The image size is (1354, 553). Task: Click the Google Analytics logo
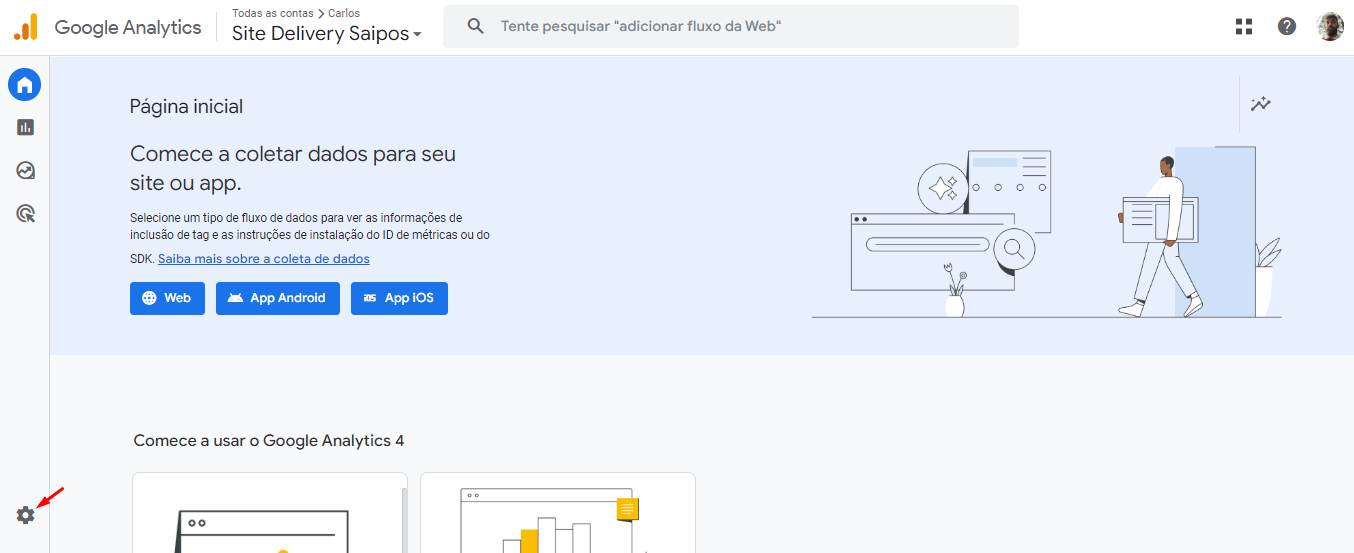(x=26, y=27)
